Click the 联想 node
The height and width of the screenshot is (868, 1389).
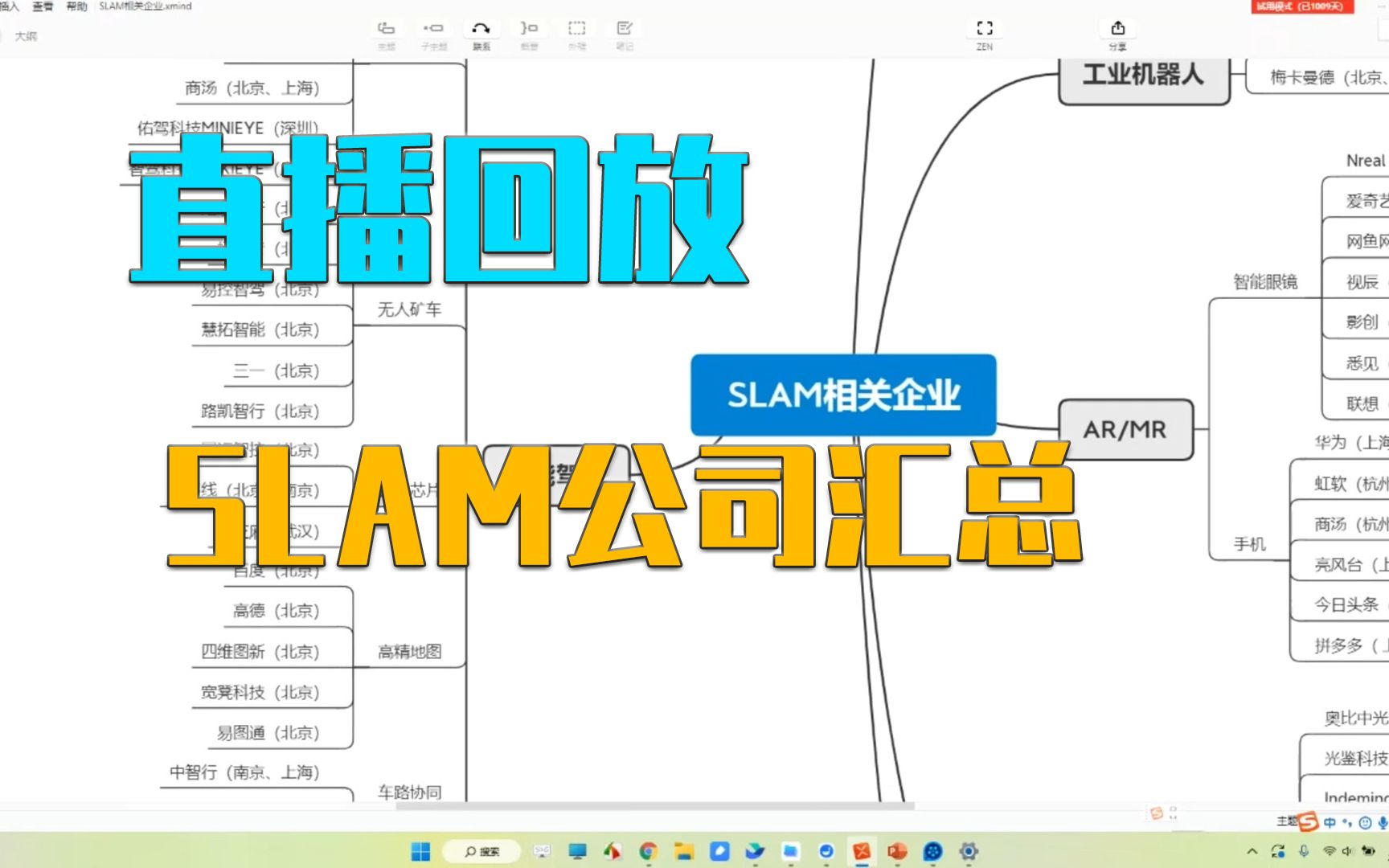pos(1362,403)
